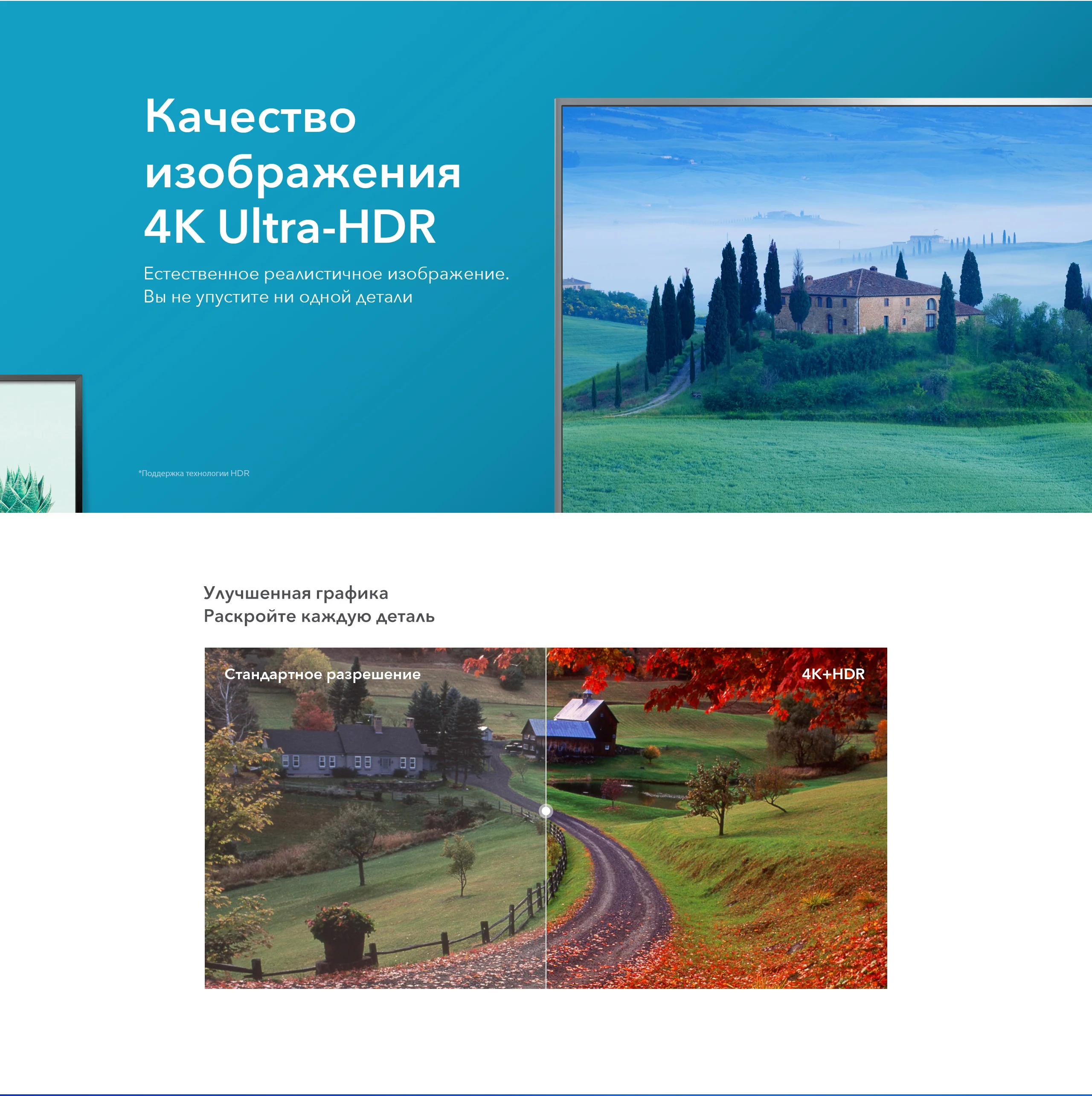Image resolution: width=1092 pixels, height=1096 pixels.
Task: Click the "4K+HDR" label on comparison image
Action: (x=833, y=673)
